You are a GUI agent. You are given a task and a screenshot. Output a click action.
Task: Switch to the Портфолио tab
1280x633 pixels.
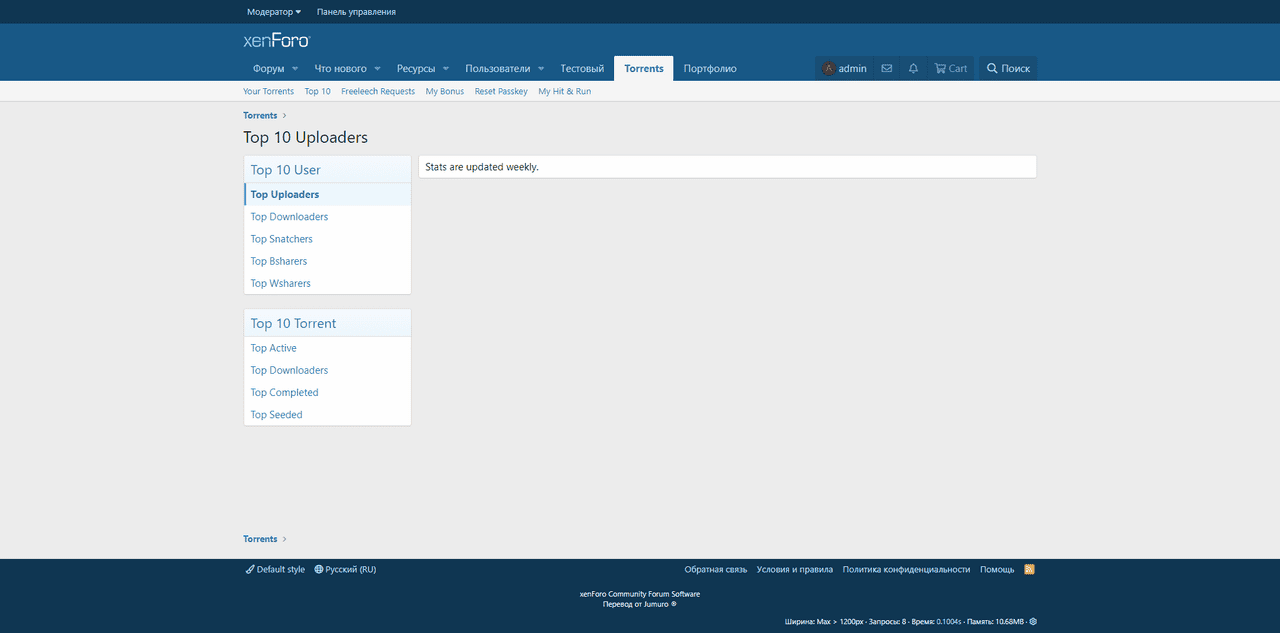click(710, 69)
